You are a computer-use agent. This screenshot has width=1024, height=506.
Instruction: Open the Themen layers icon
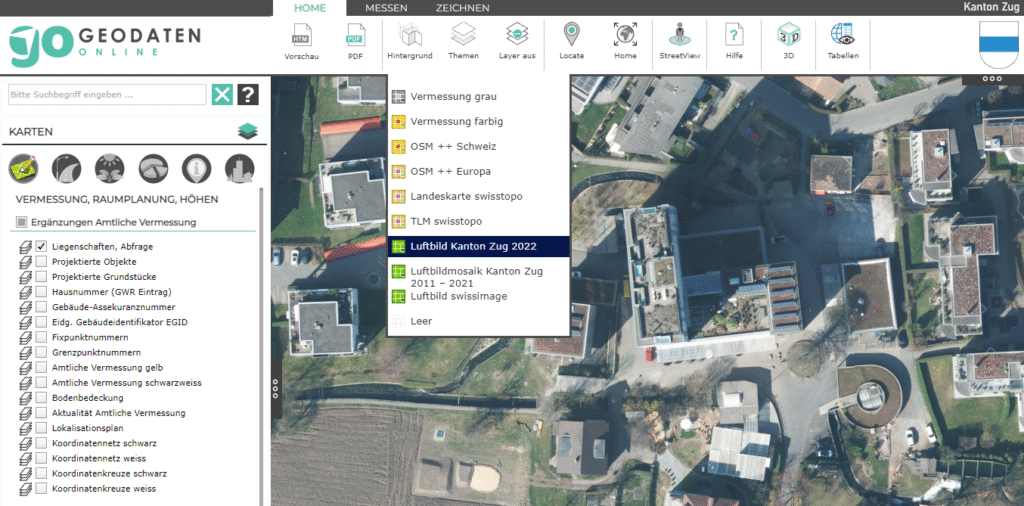tap(462, 37)
